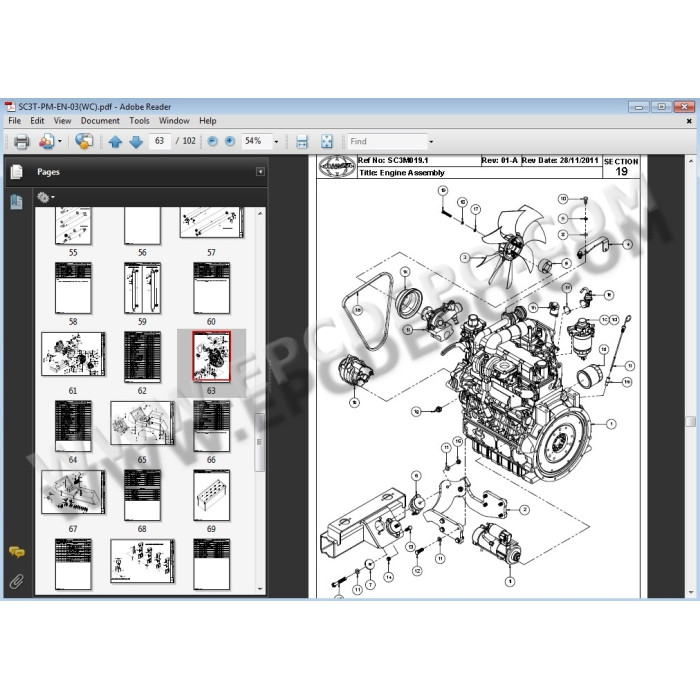Select page 62 thumbnail

142,357
